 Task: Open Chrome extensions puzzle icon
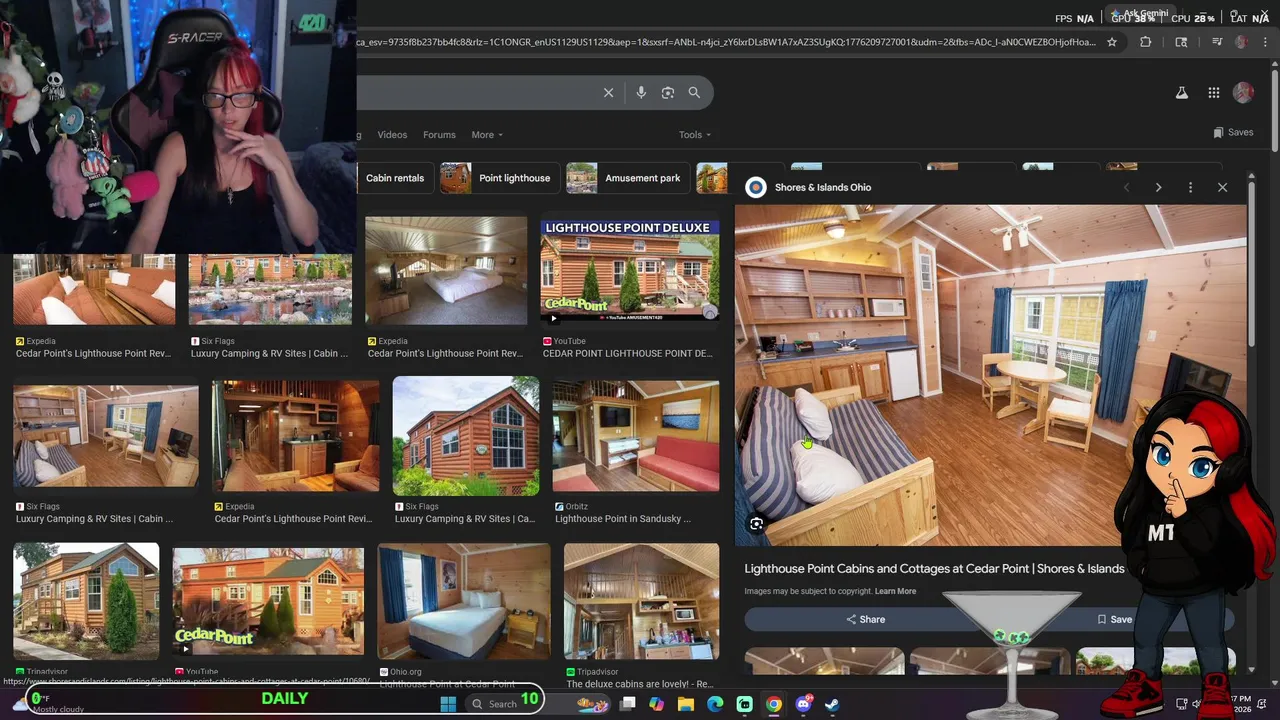(1146, 42)
